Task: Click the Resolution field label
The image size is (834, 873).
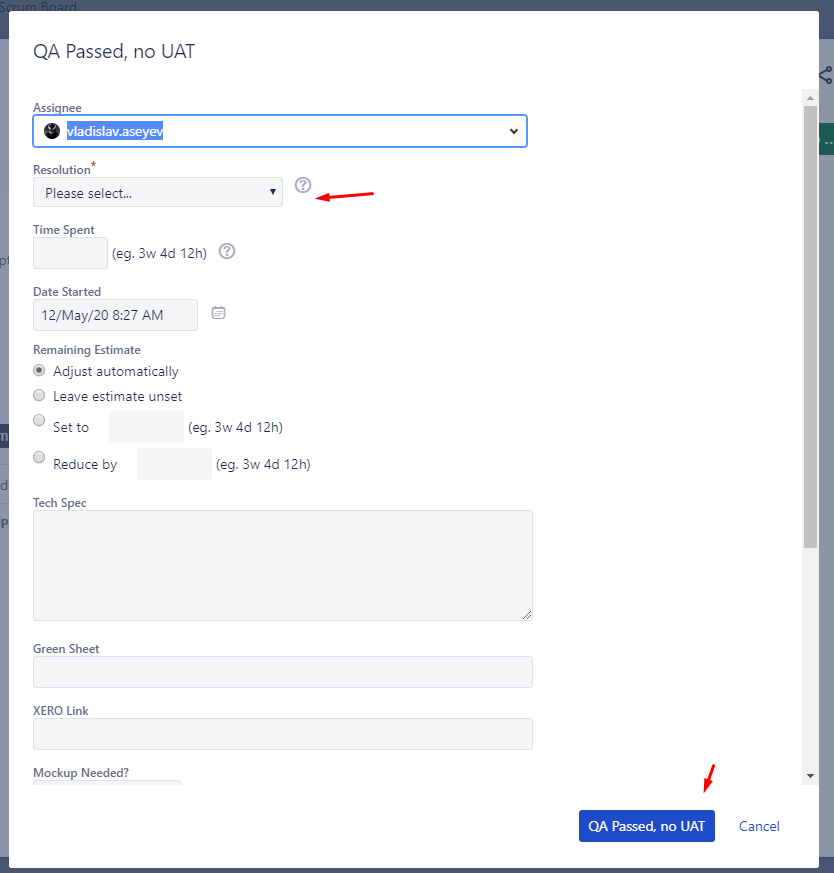Action: click(62, 170)
